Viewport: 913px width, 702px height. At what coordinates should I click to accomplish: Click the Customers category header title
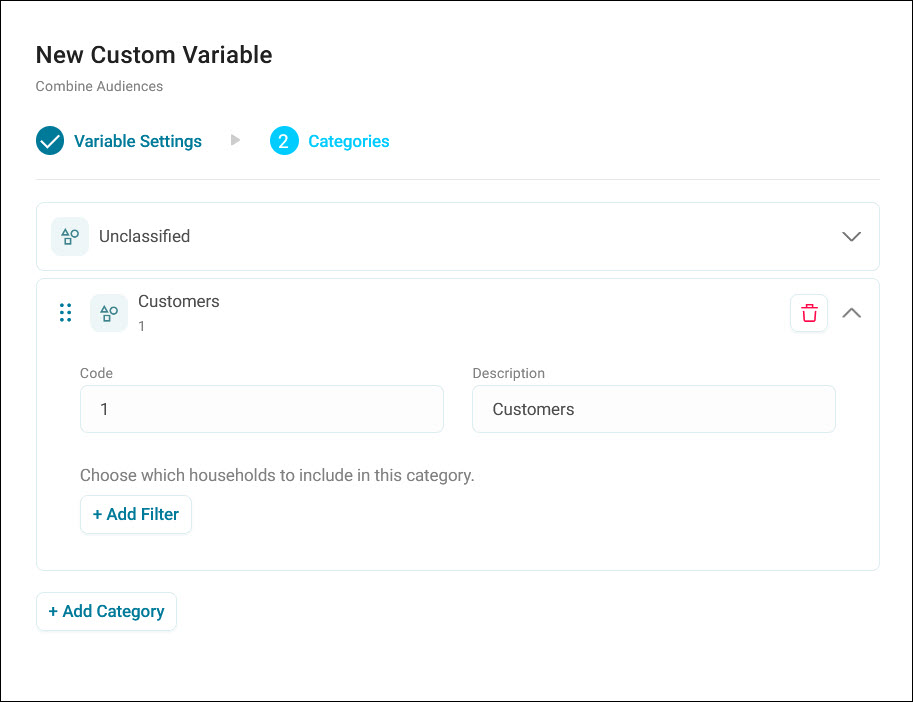coord(179,302)
